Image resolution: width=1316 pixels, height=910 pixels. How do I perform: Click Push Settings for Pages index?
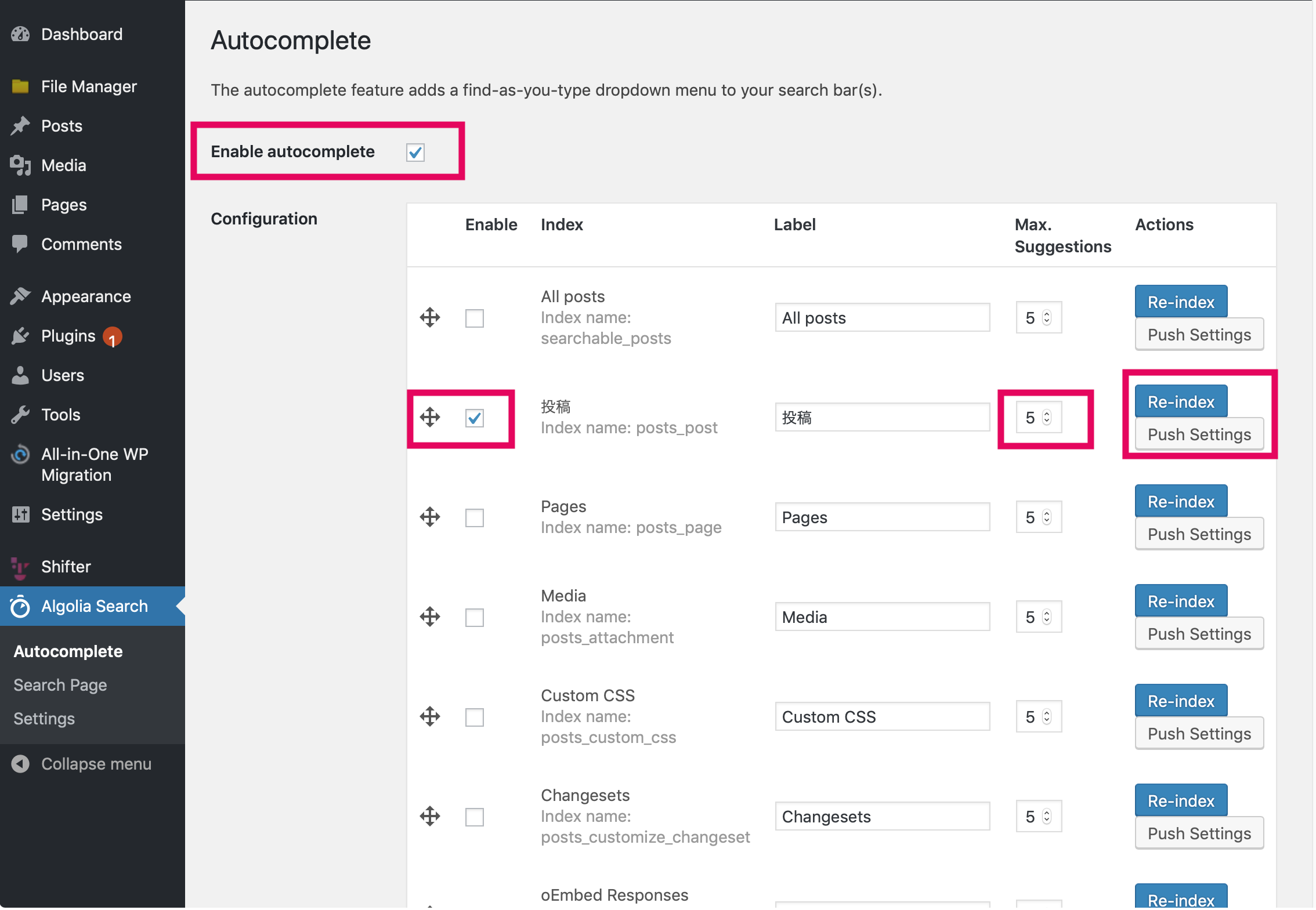(x=1199, y=534)
